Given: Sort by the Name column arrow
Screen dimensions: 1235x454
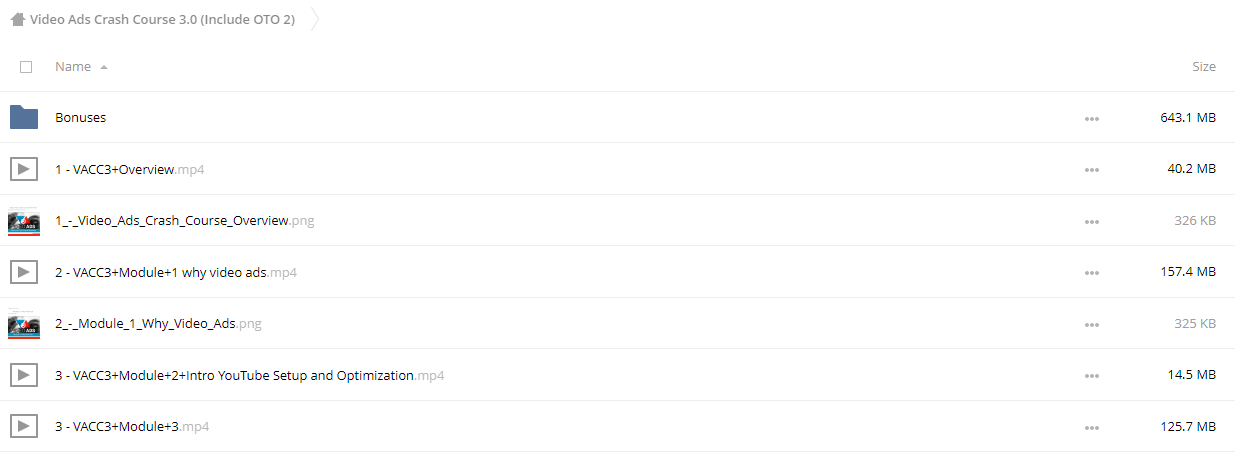Looking at the screenshot, I should 104,67.
